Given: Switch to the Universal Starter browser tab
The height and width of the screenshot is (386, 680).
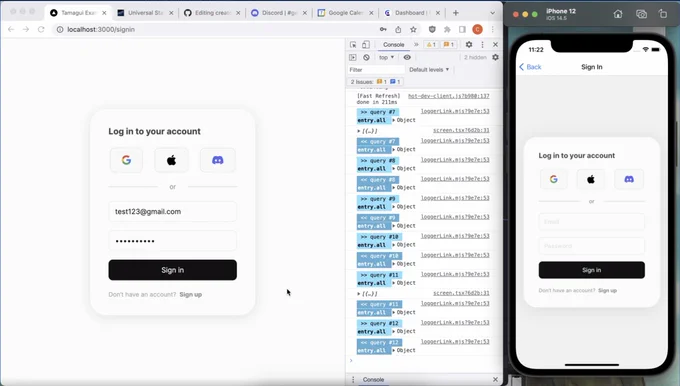Looking at the screenshot, I should pos(145,13).
